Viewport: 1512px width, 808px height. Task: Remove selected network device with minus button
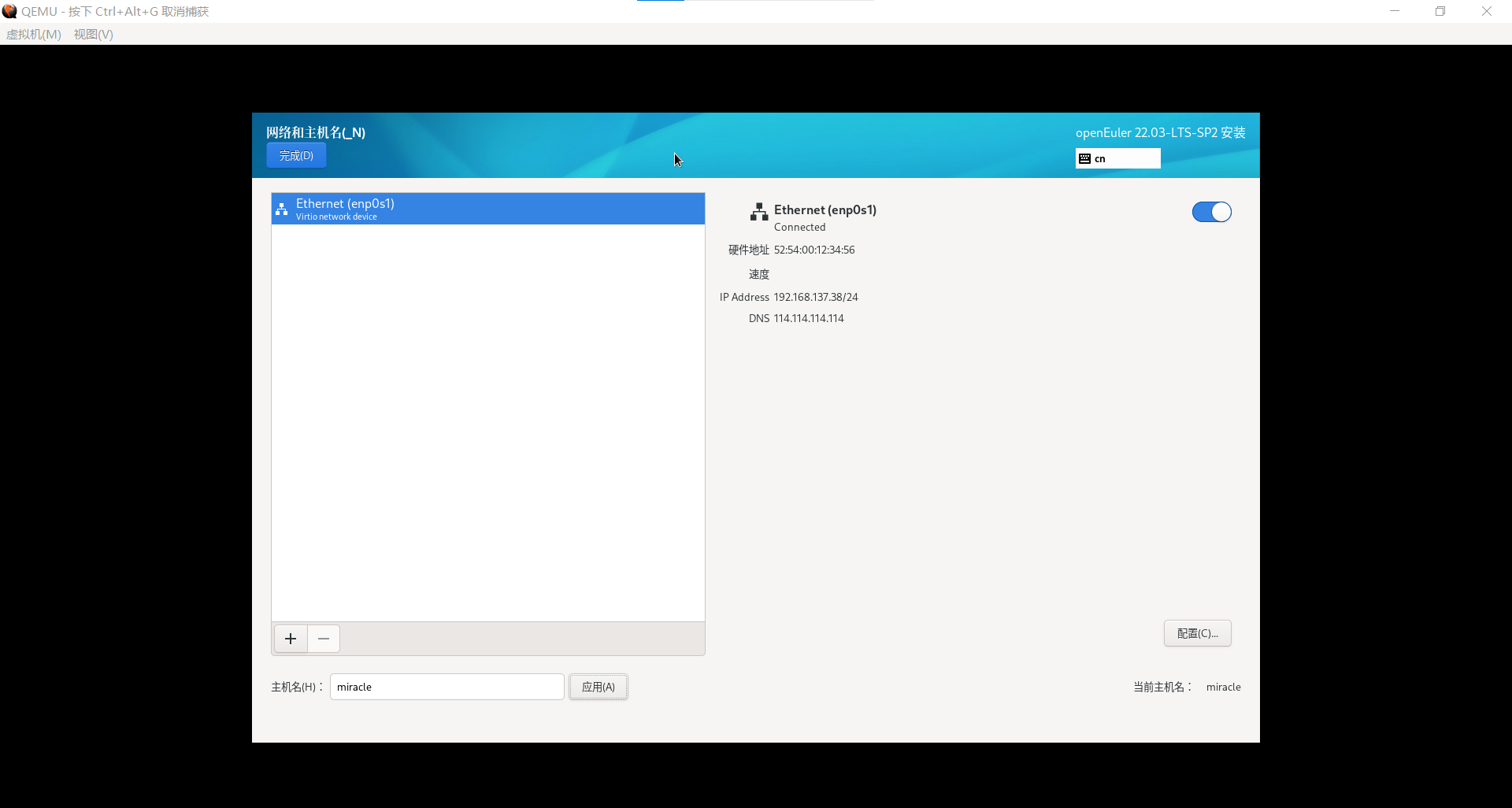(x=324, y=639)
